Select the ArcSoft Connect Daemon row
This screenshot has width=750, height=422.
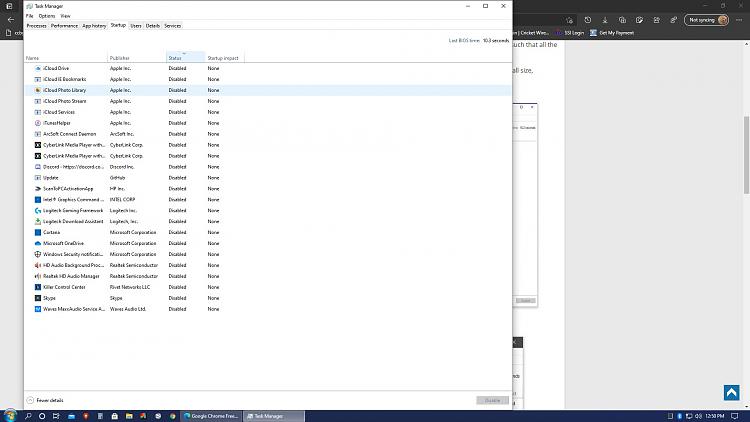pos(268,134)
